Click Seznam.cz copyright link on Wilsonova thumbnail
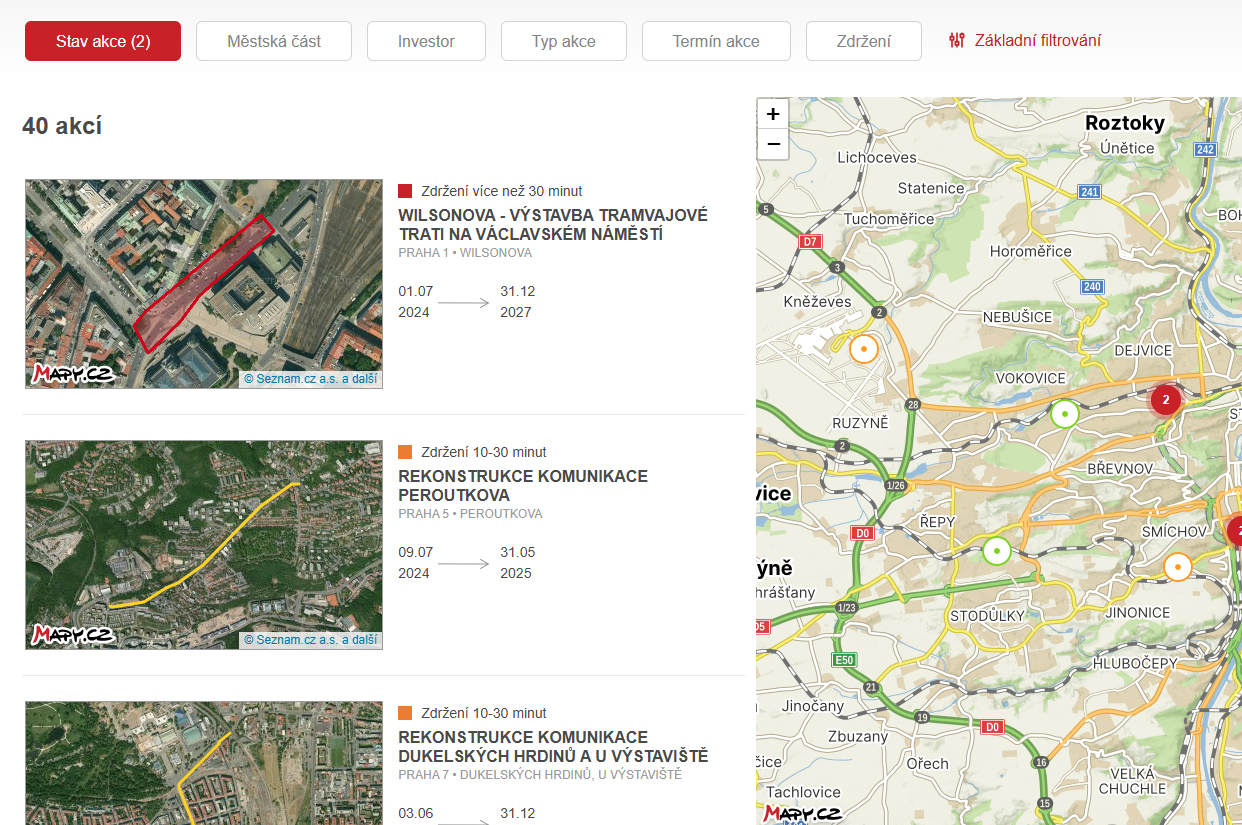 [x=311, y=379]
